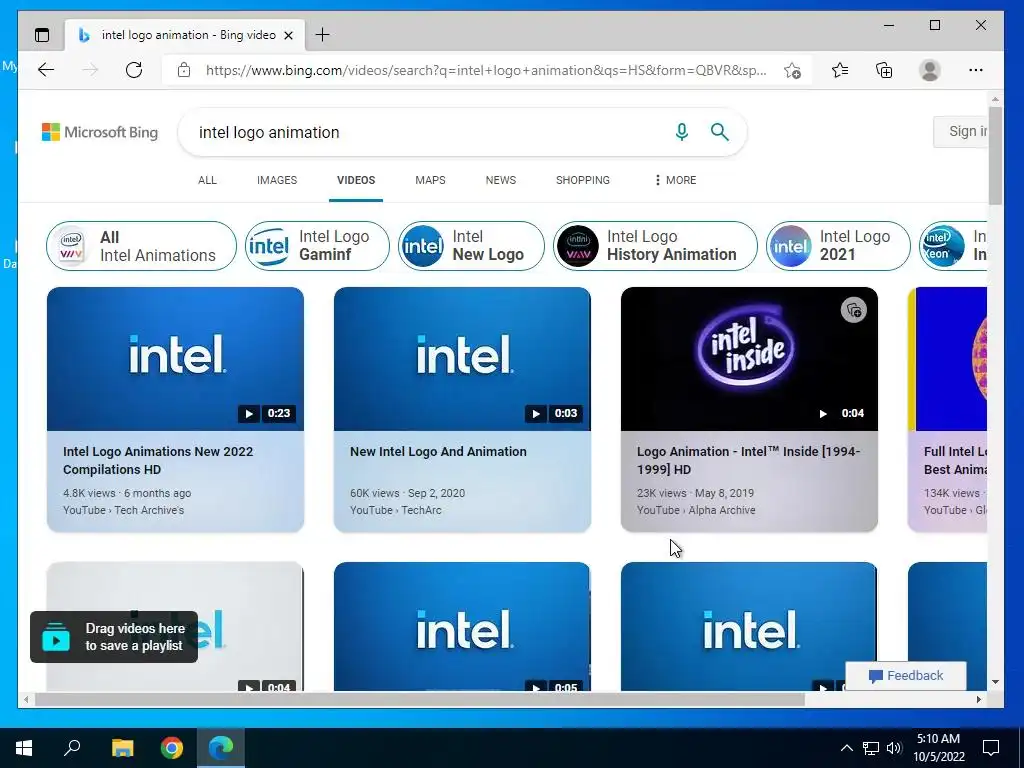Select the VIDEOS tab
Viewport: 1024px width, 768px height.
click(356, 180)
